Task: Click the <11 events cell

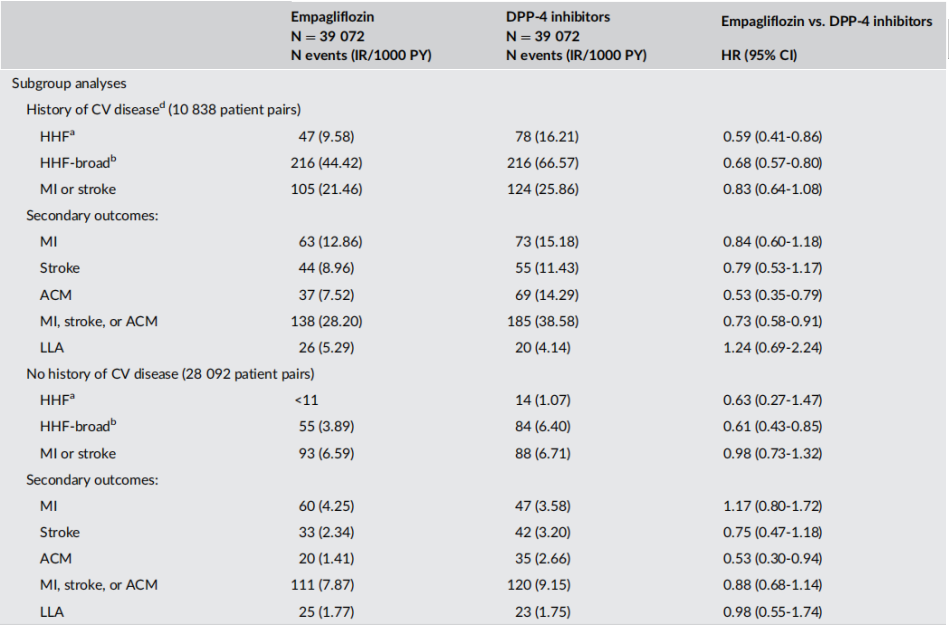Action: pyautogui.click(x=306, y=401)
